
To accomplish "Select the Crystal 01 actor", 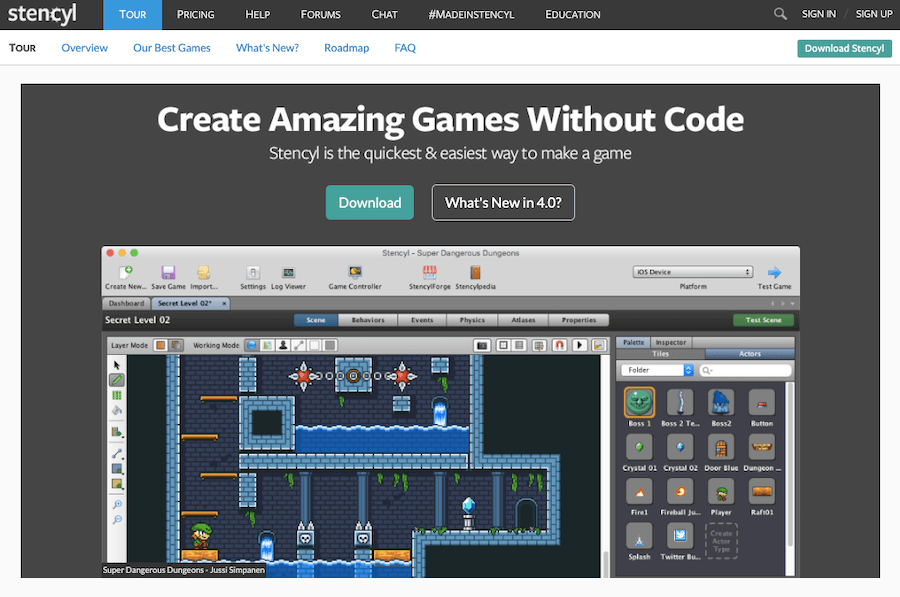I will pyautogui.click(x=639, y=447).
